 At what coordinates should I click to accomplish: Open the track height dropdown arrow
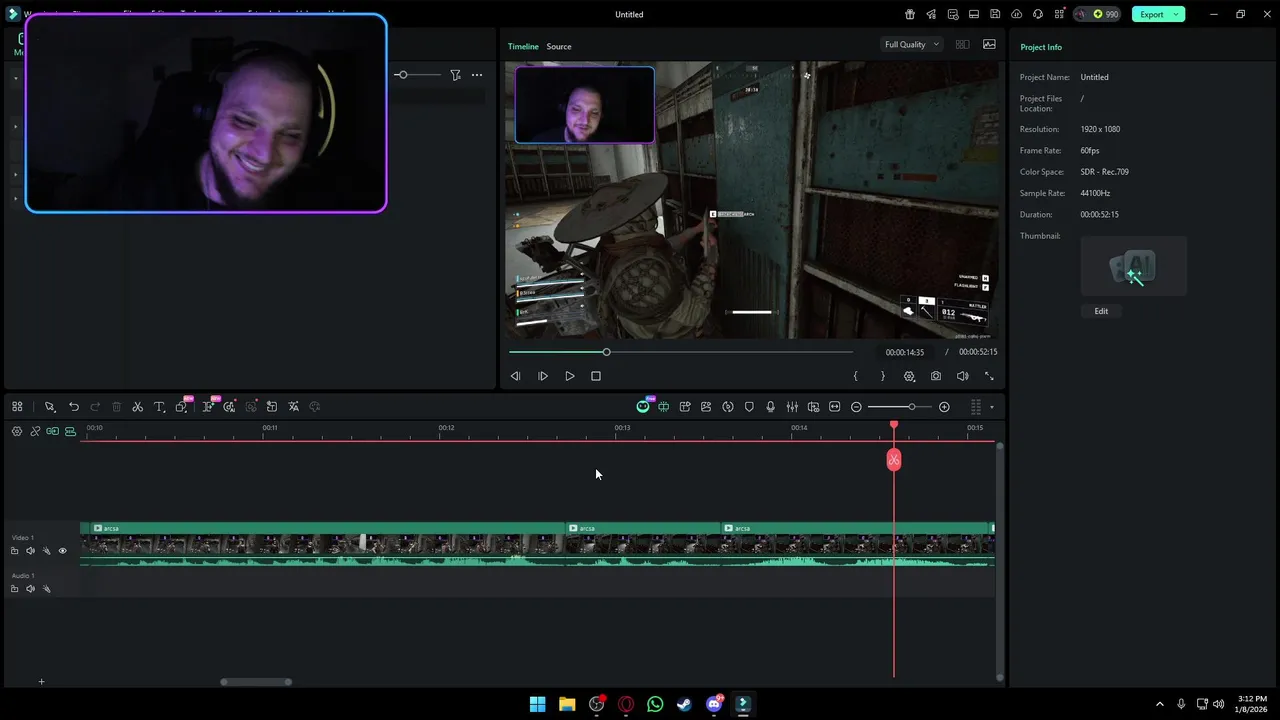point(992,407)
